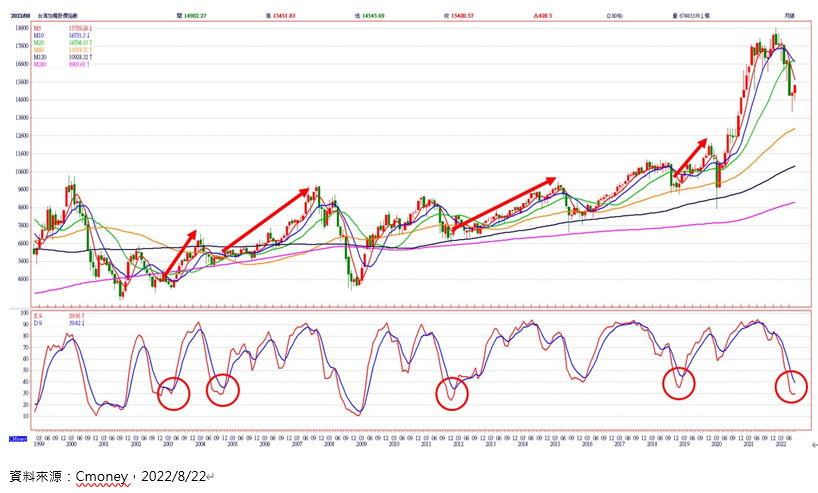Click the red arrow pointing to the 2007 peak
This screenshot has height=493, width=818.
[x=266, y=219]
